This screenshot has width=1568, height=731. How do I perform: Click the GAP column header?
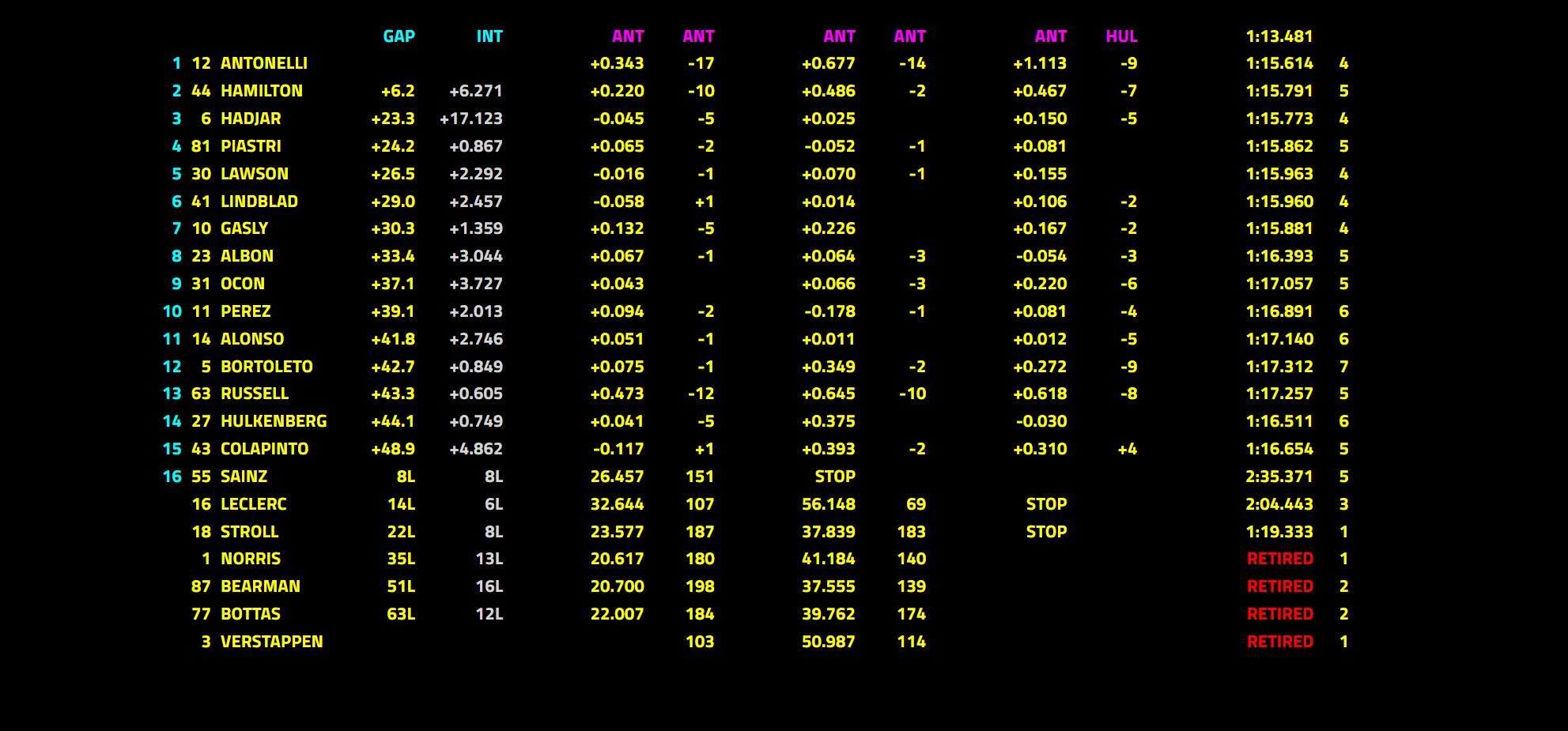(x=399, y=36)
